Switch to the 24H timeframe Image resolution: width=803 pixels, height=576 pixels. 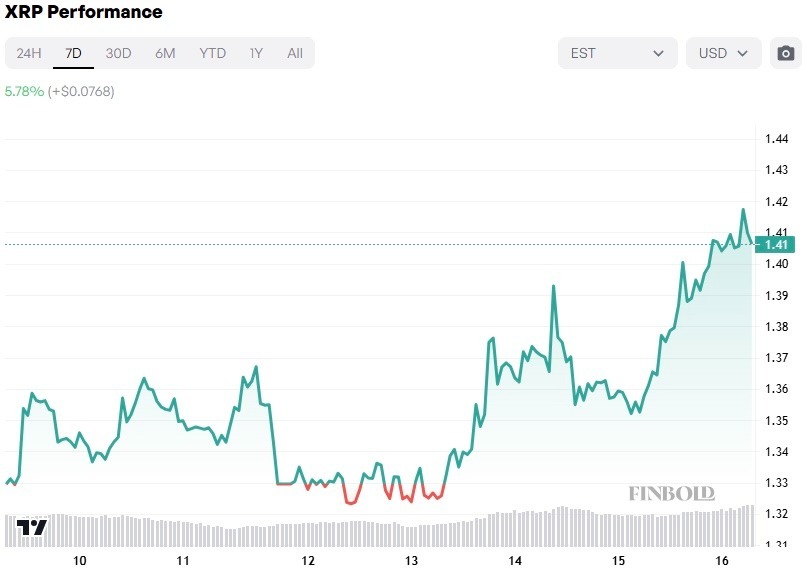coord(29,53)
